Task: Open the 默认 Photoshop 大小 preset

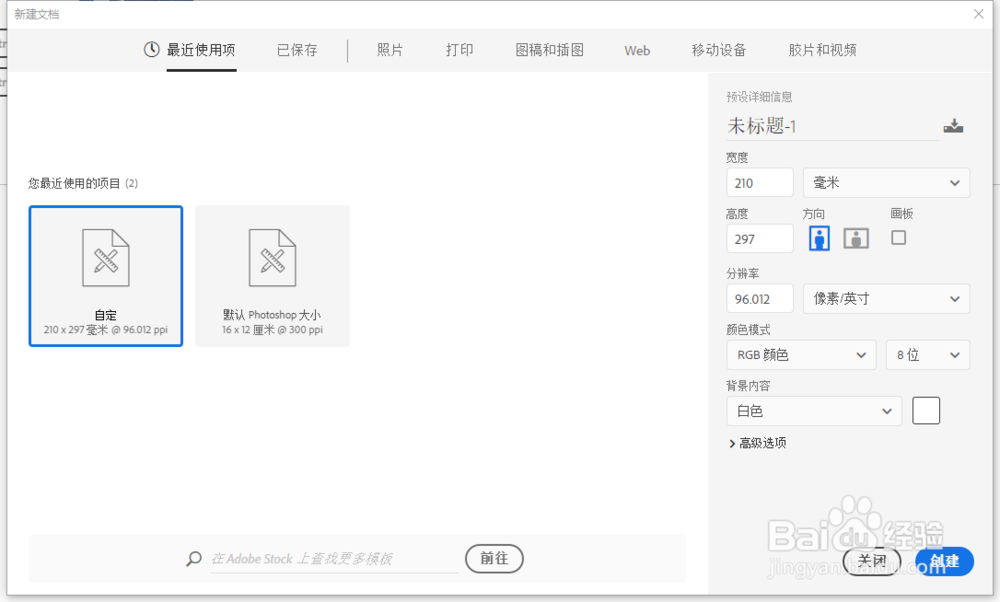Action: [x=272, y=276]
